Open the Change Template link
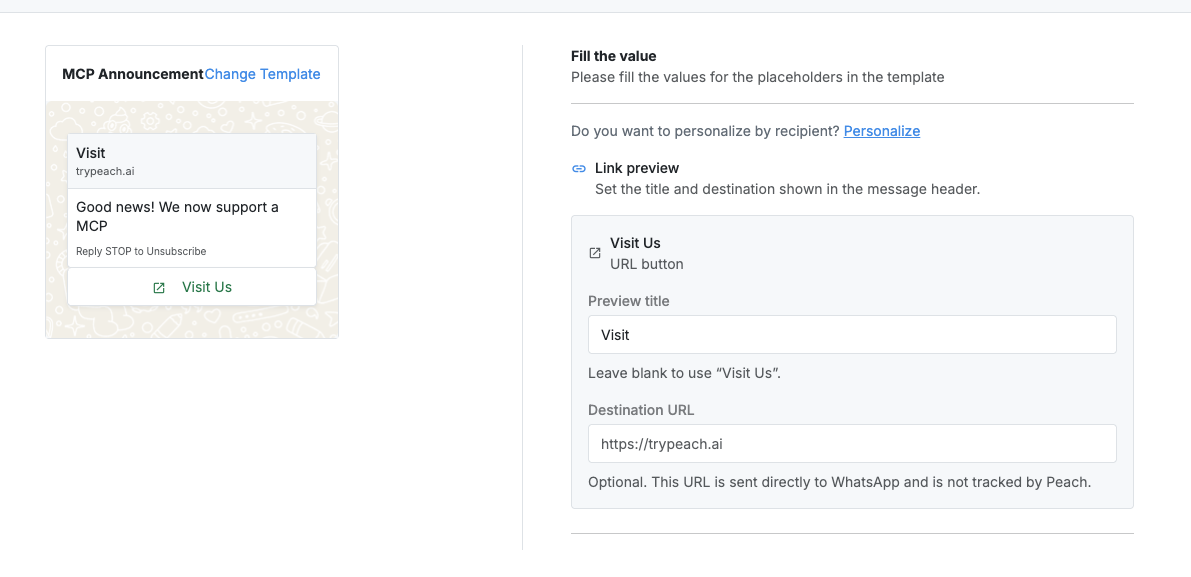This screenshot has width=1191, height=577. pos(263,74)
